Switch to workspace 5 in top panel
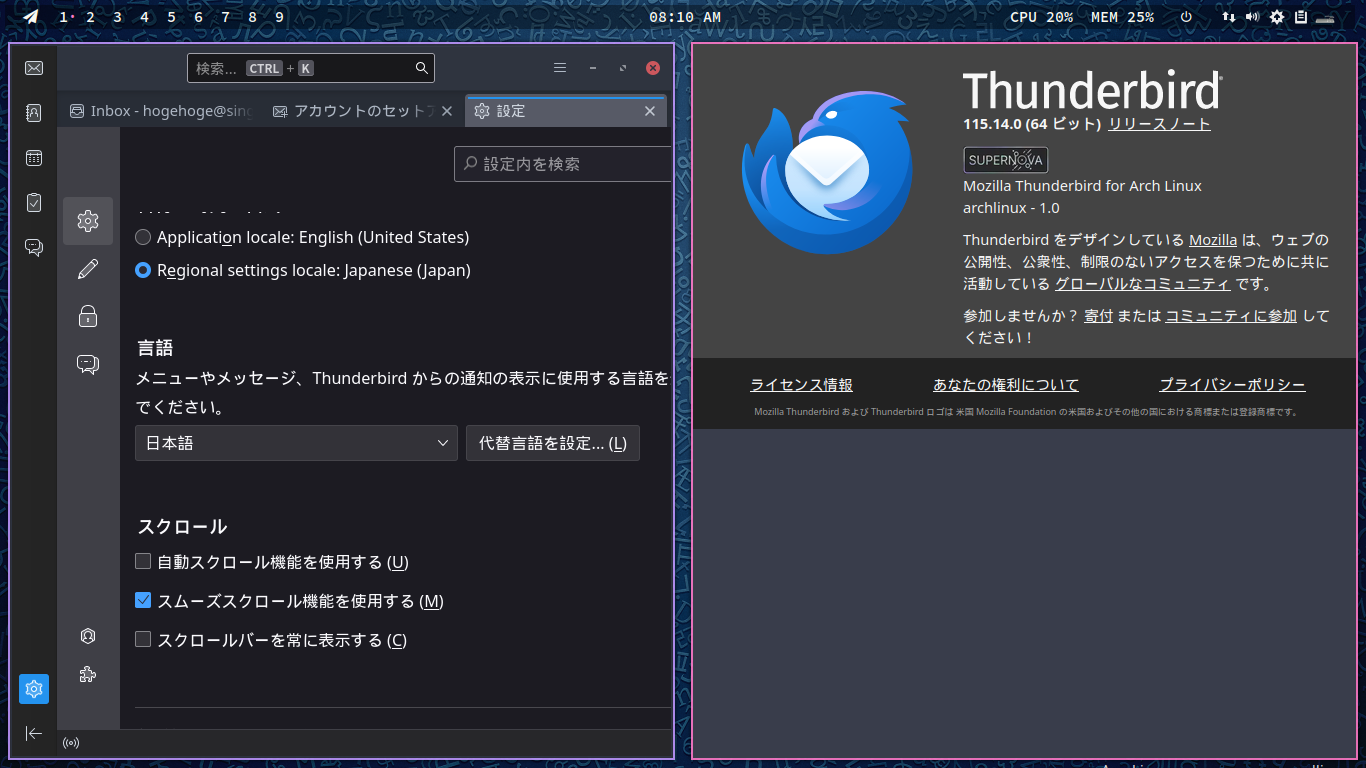 click(172, 17)
